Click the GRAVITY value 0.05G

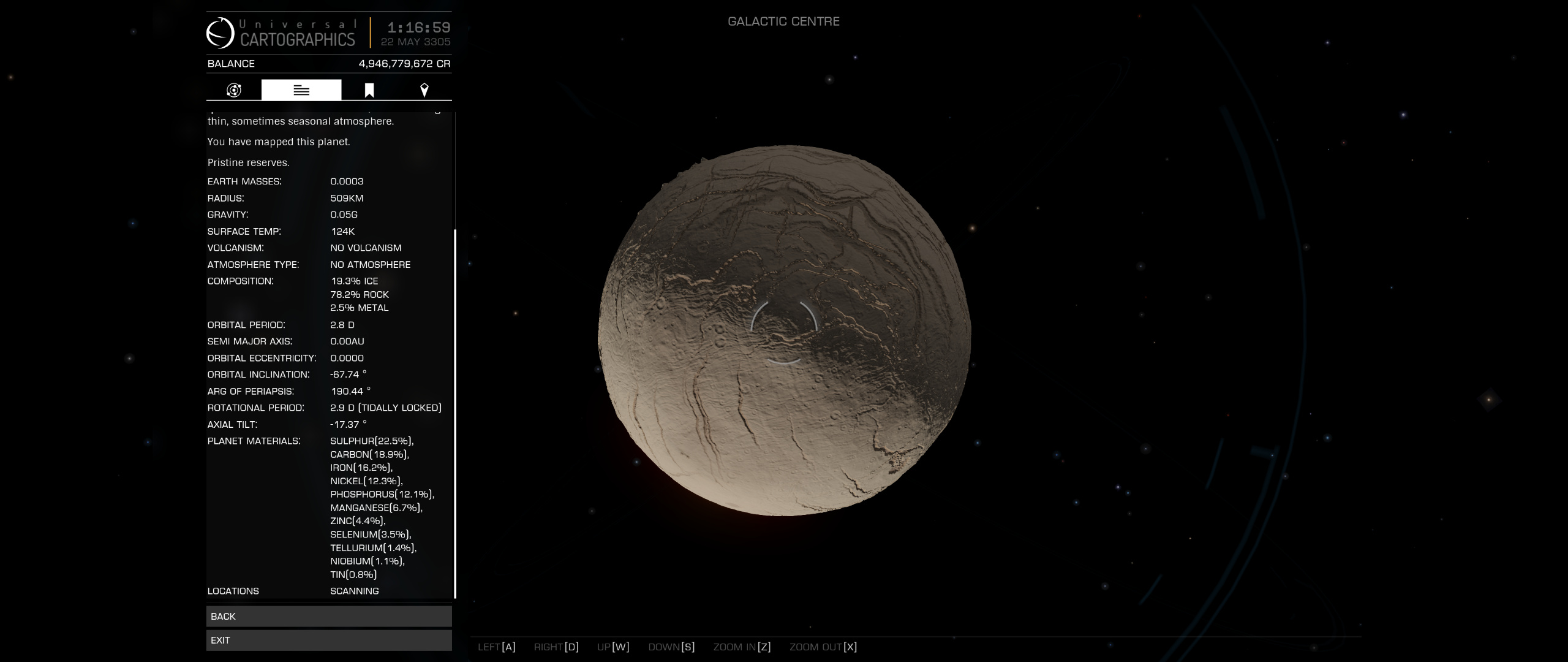coord(344,215)
